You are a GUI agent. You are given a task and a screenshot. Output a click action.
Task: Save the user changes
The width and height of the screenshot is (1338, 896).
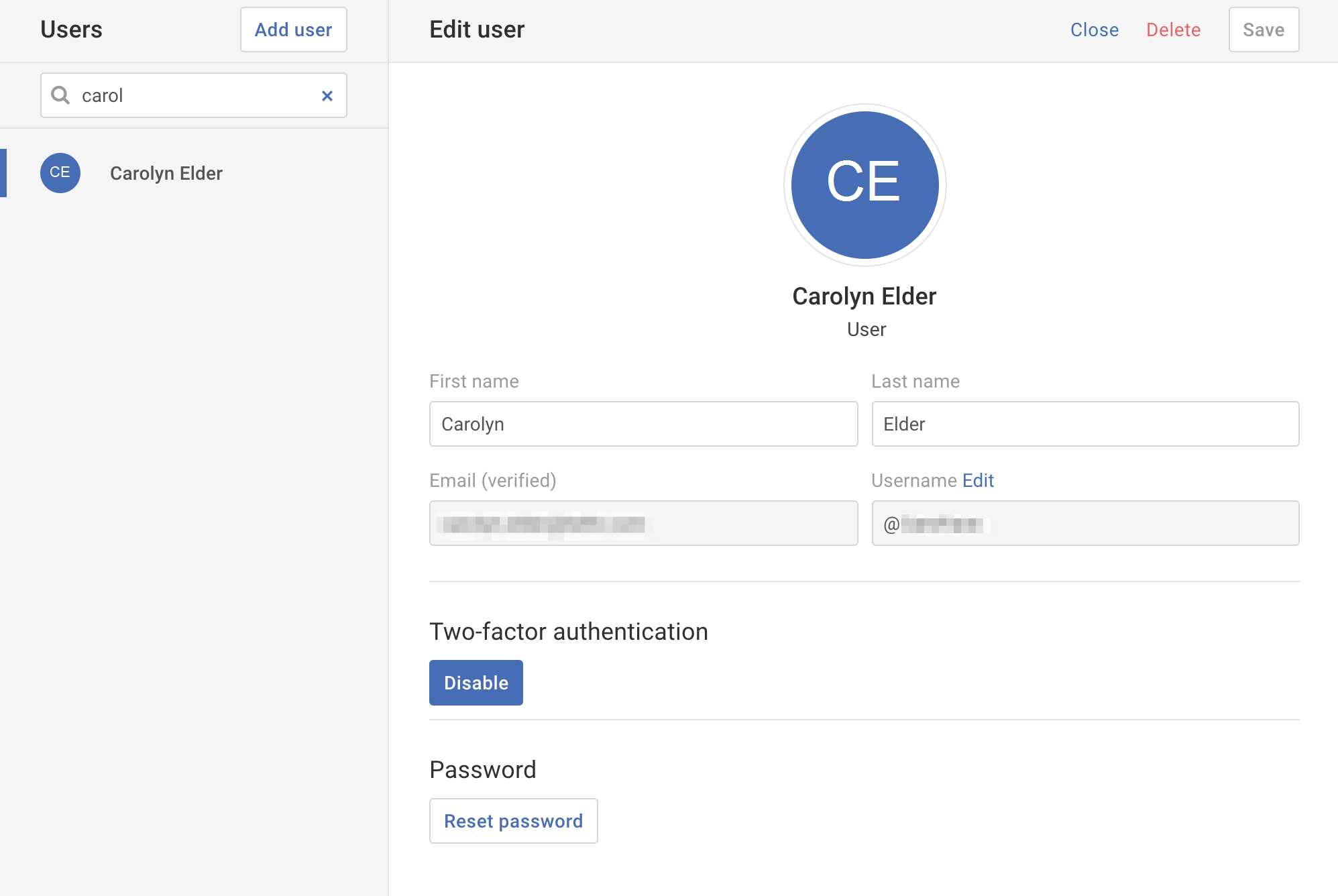1263,30
